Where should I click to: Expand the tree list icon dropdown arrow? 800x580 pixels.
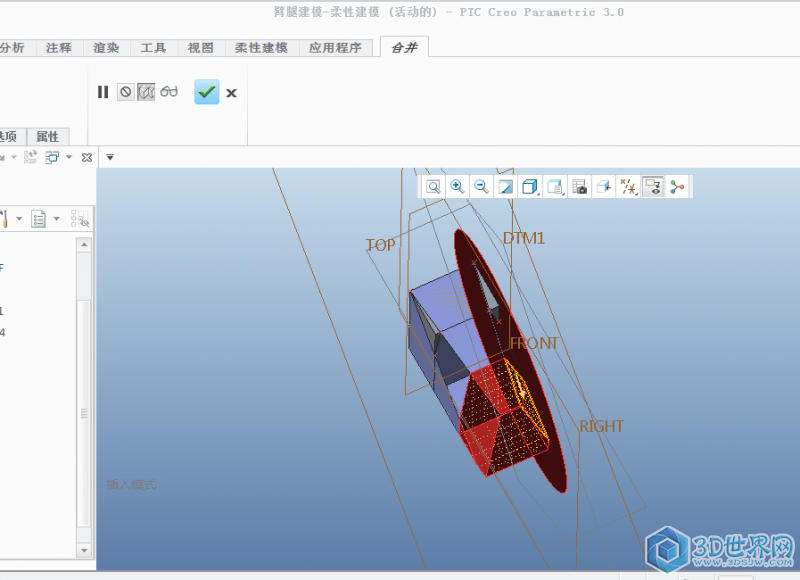[x=57, y=219]
